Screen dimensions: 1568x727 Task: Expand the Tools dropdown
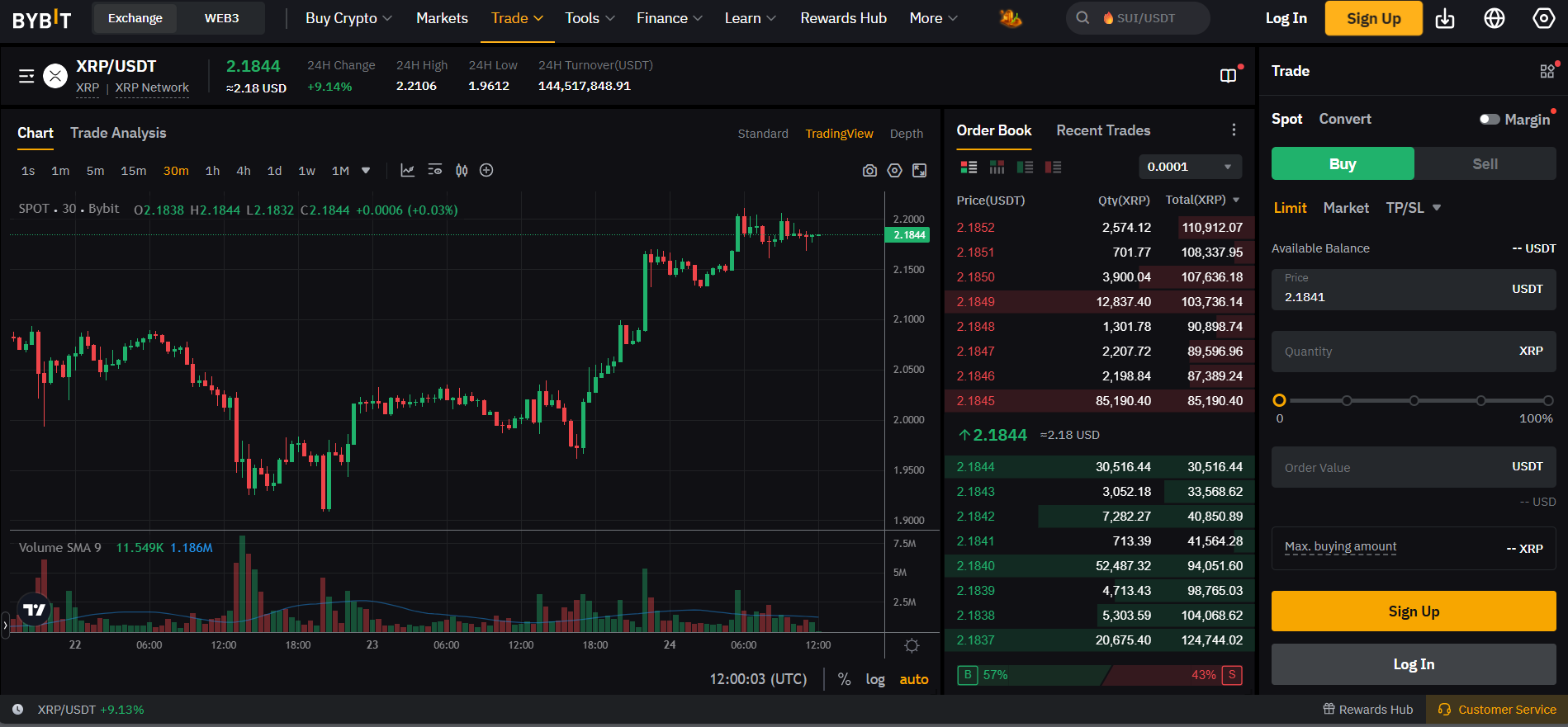pyautogui.click(x=590, y=18)
